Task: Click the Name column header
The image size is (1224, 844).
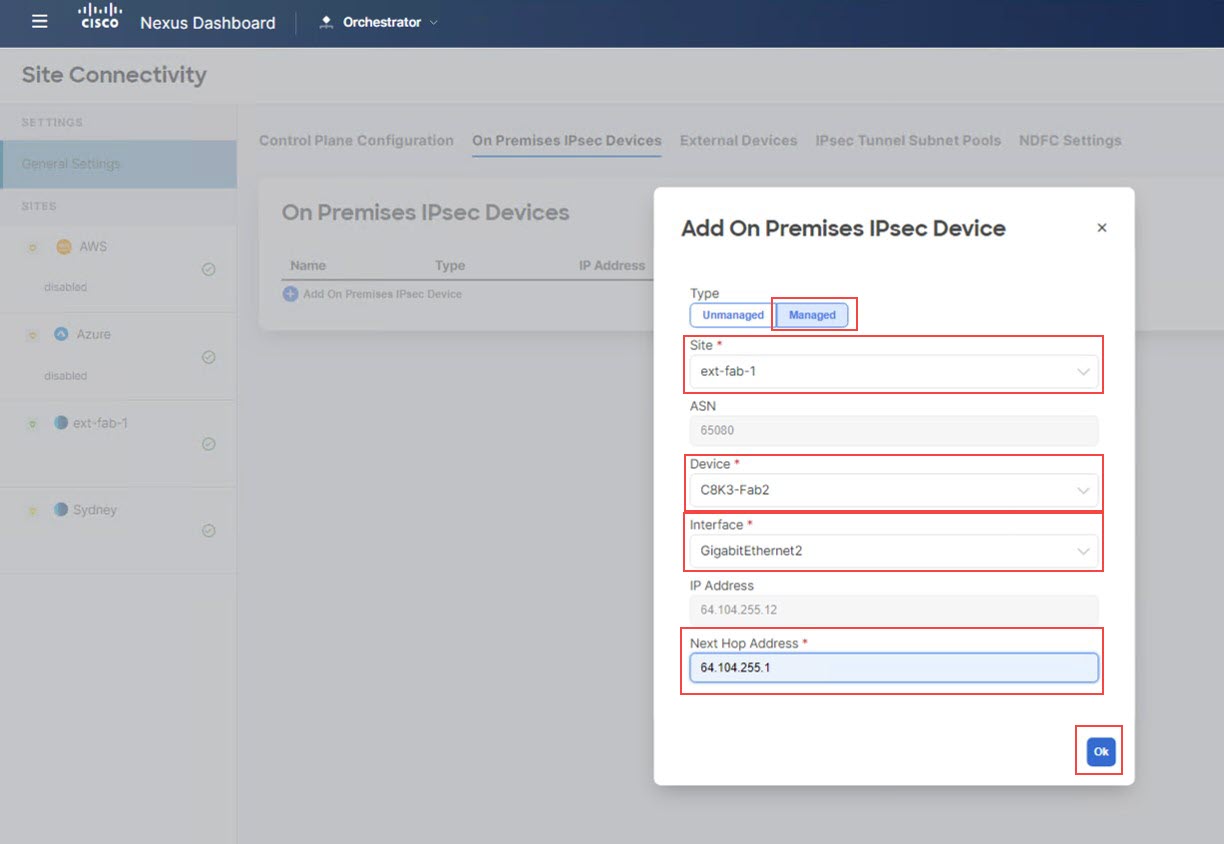Action: (x=308, y=266)
